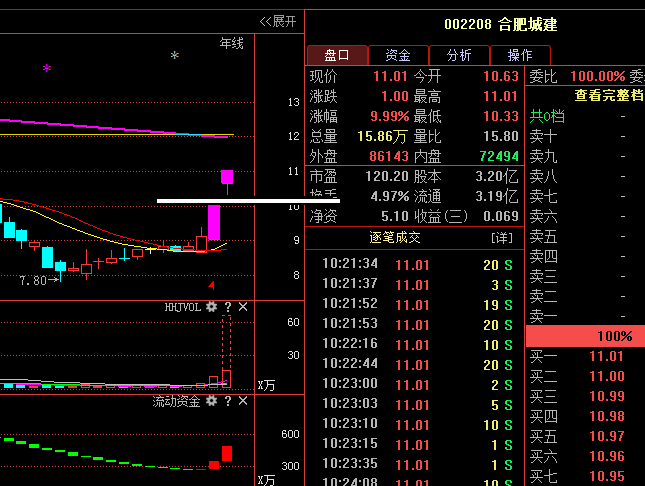This screenshot has height=486, width=645.
Task: Click the red 100% bid ratio bar
Action: [585, 336]
